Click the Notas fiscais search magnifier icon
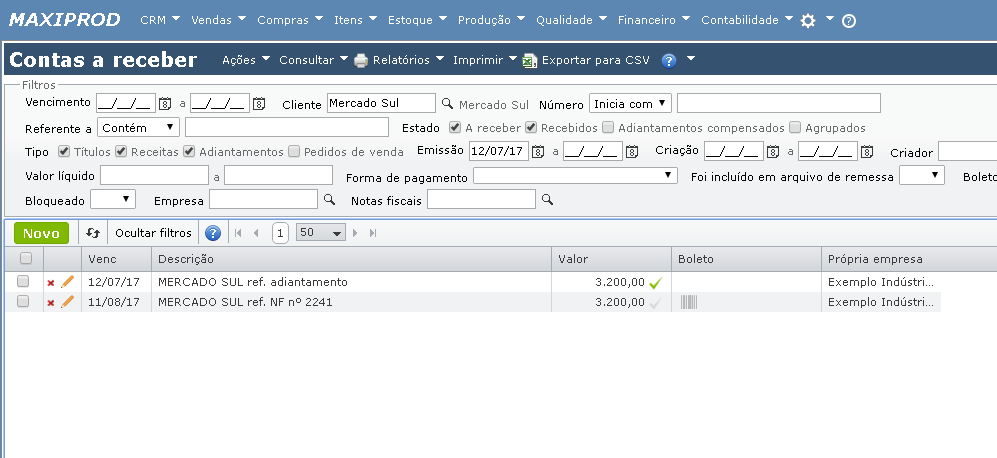997x458 pixels. (547, 200)
